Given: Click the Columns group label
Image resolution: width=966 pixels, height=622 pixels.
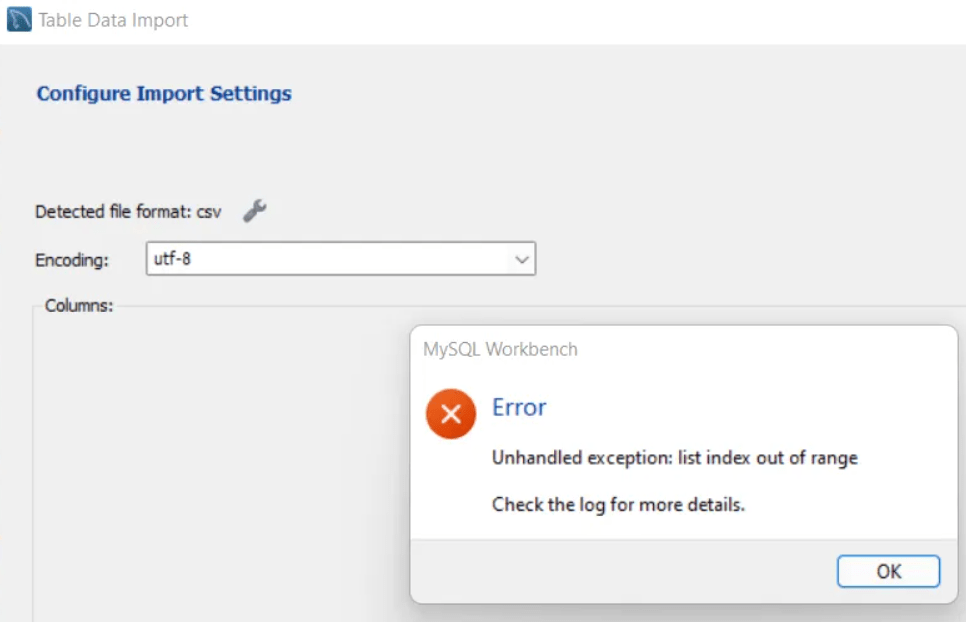Looking at the screenshot, I should pyautogui.click(x=79, y=306).
